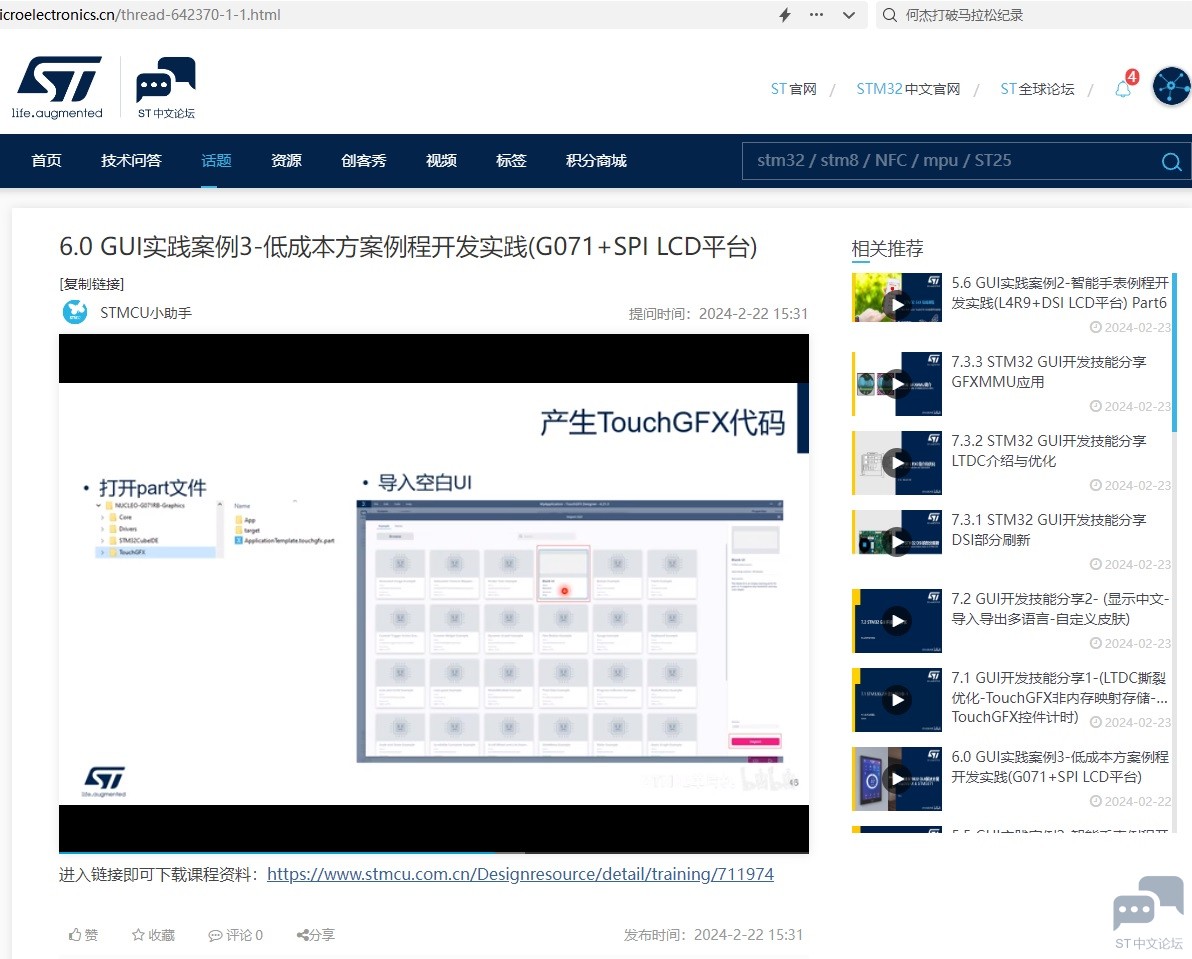Select the 话题 nav tab
The image size is (1192, 959).
click(x=217, y=160)
